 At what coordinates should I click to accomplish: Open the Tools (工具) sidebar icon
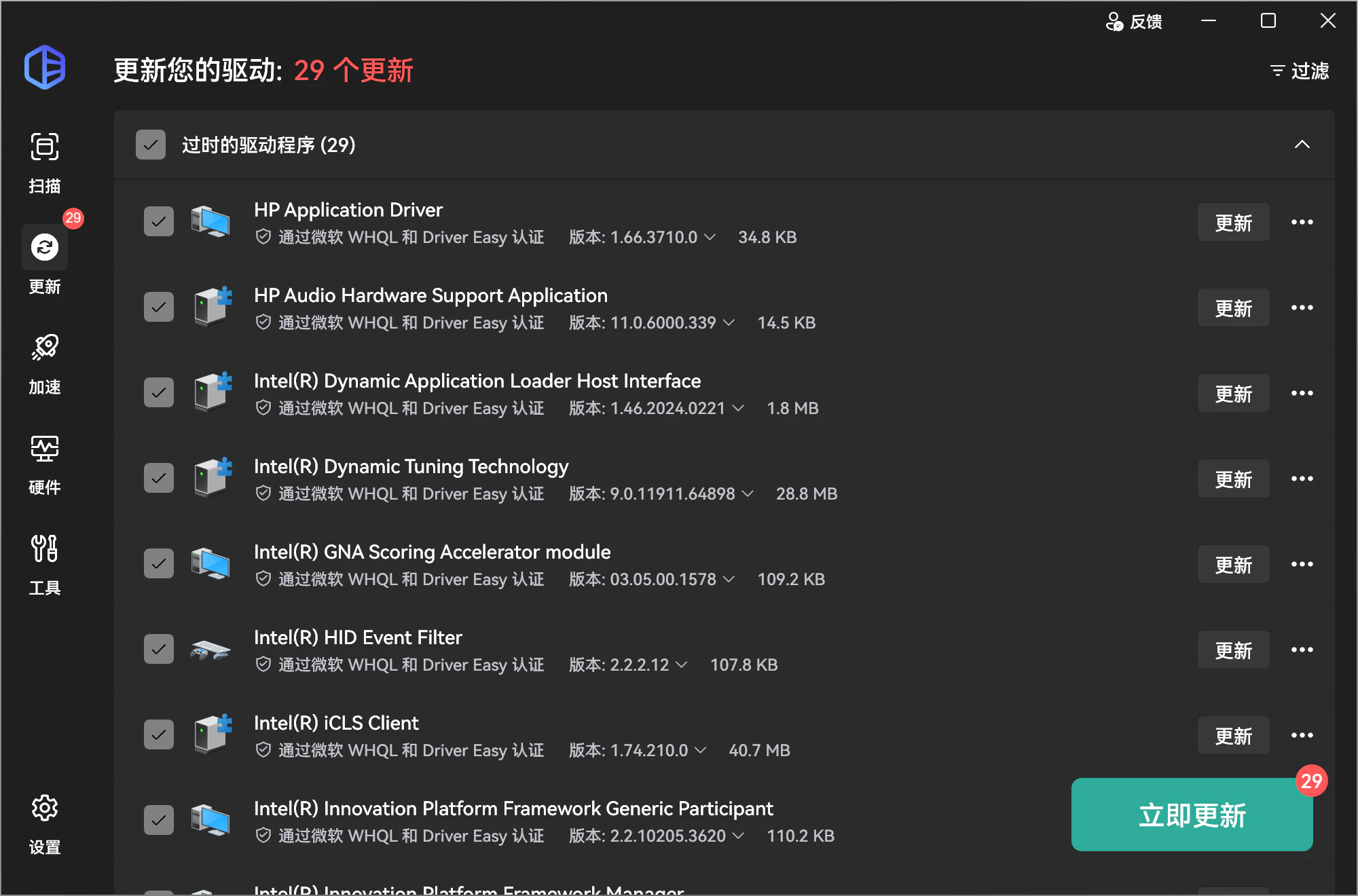point(45,548)
